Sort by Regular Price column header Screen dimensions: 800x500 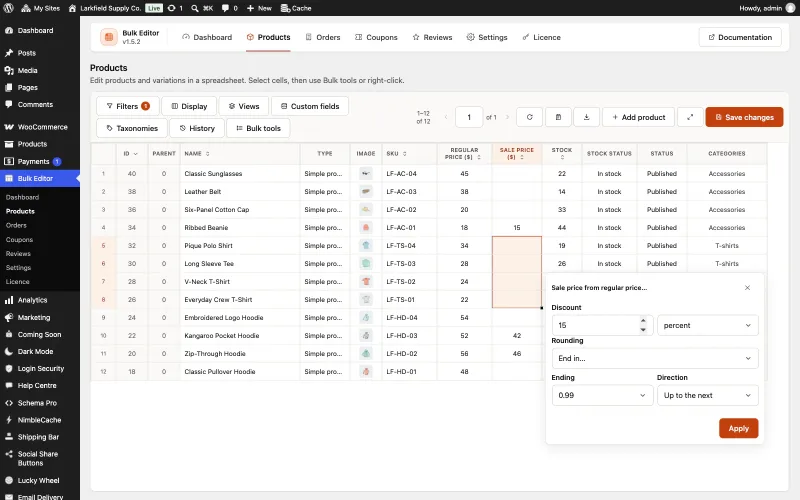[x=464, y=154]
